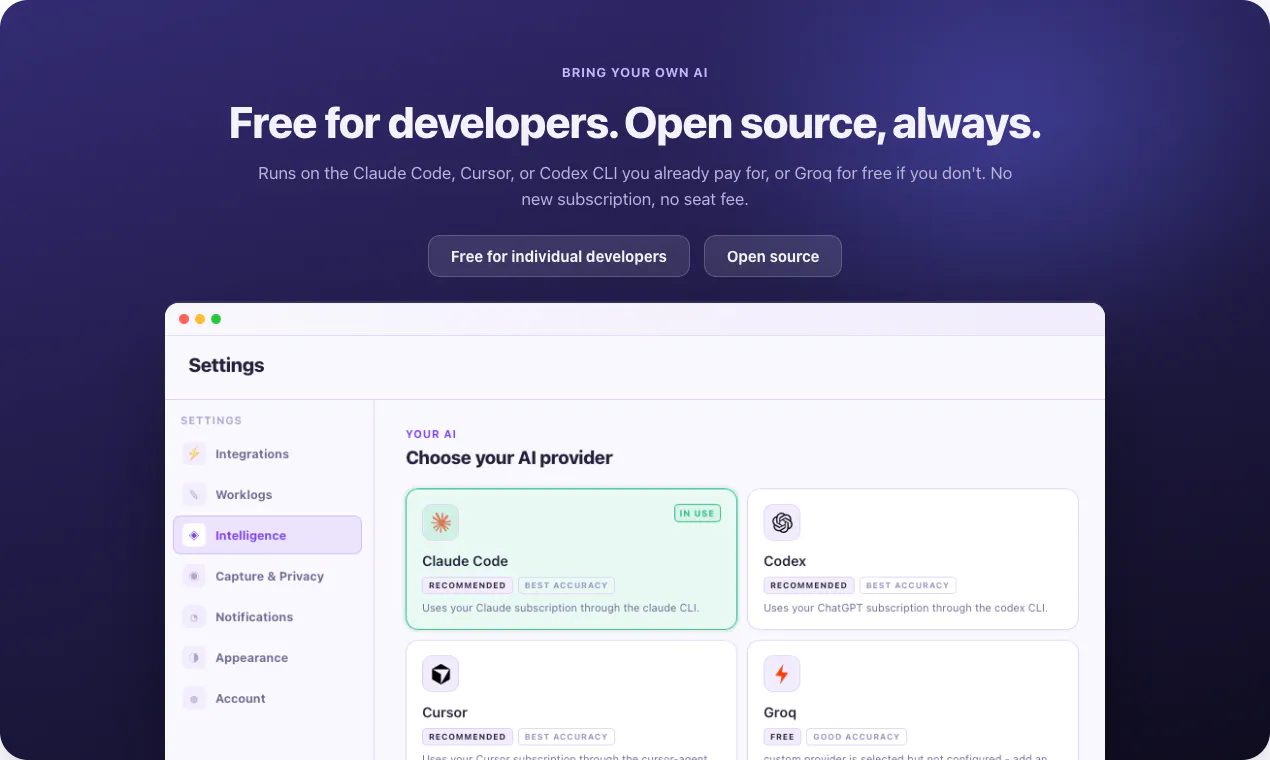Open Integrations settings section

click(x=267, y=454)
